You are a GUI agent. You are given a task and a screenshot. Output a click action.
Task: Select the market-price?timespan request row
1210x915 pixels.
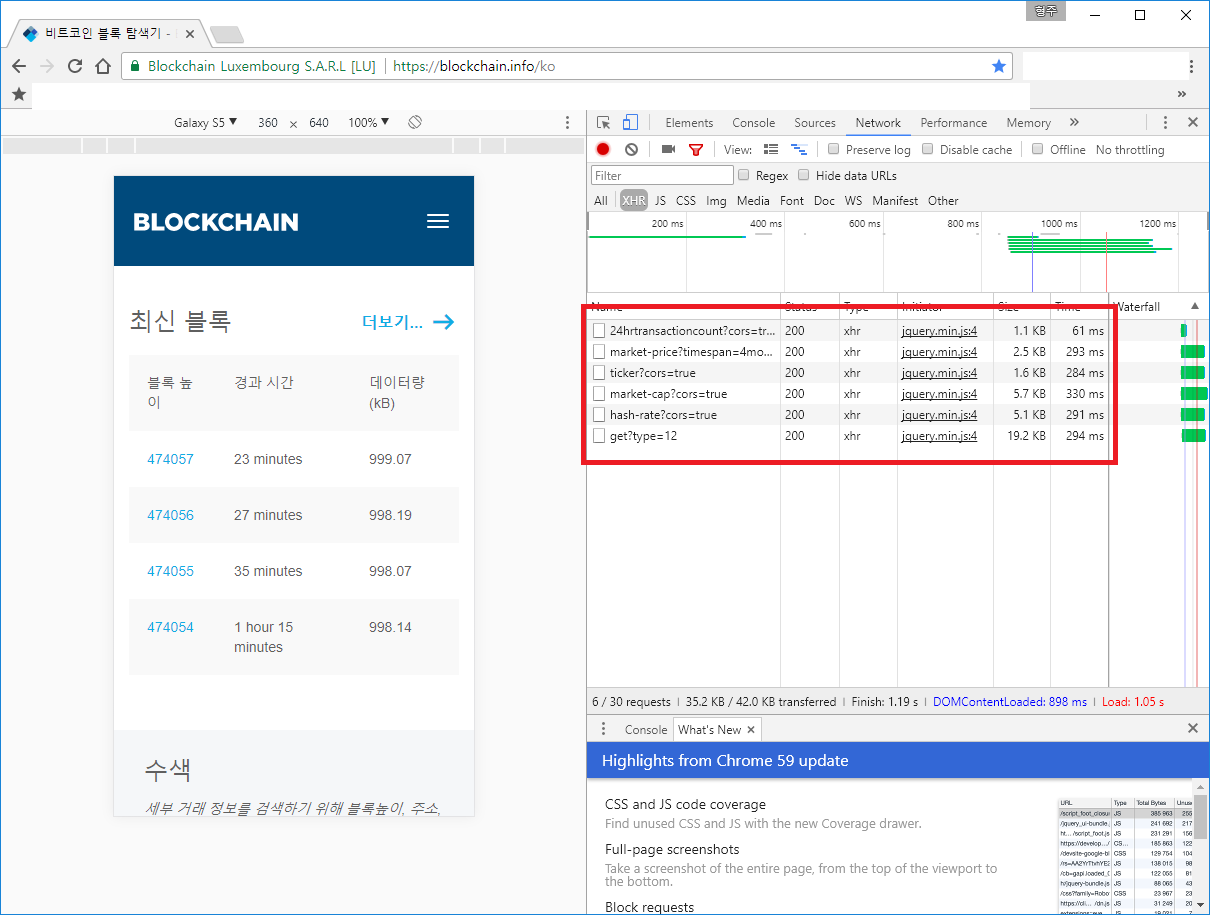tap(848, 352)
